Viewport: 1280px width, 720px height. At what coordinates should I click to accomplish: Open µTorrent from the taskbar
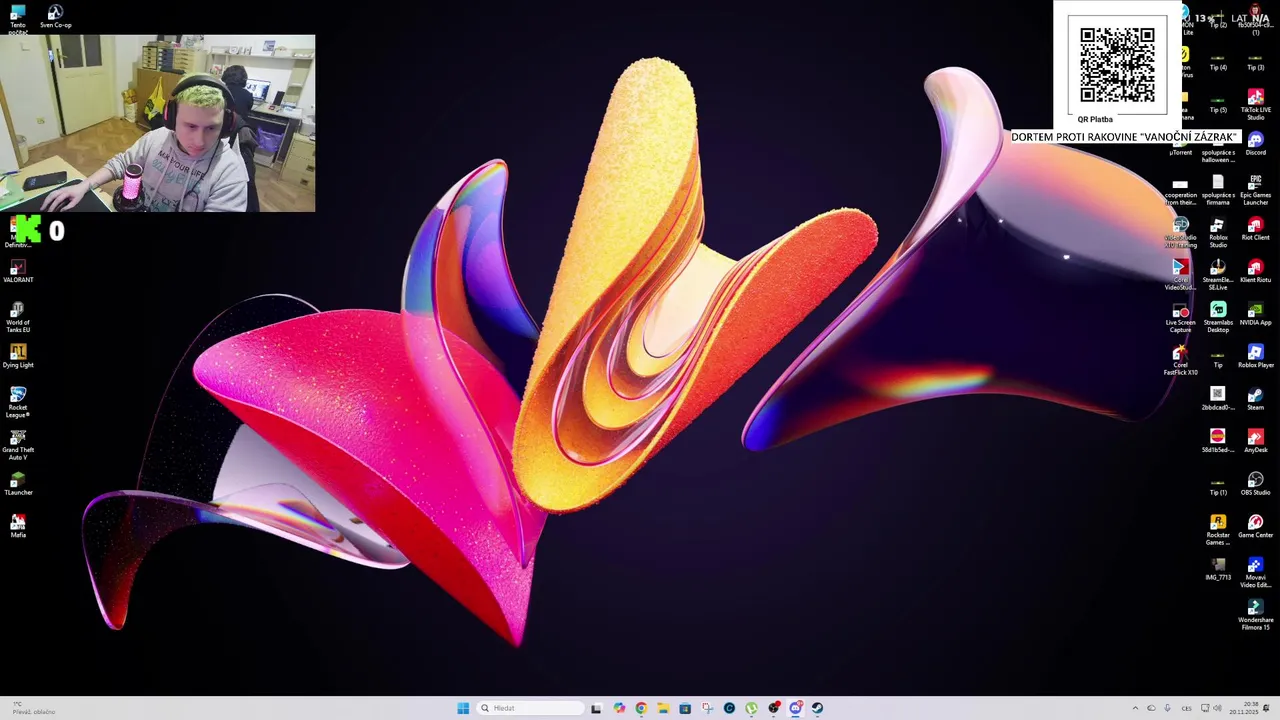(x=751, y=708)
